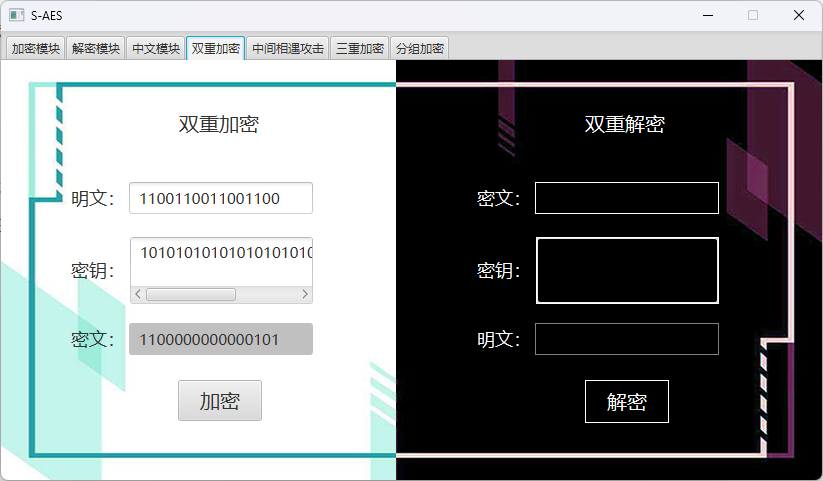Go to the 分组加密 tab
The height and width of the screenshot is (481, 823).
[x=420, y=48]
